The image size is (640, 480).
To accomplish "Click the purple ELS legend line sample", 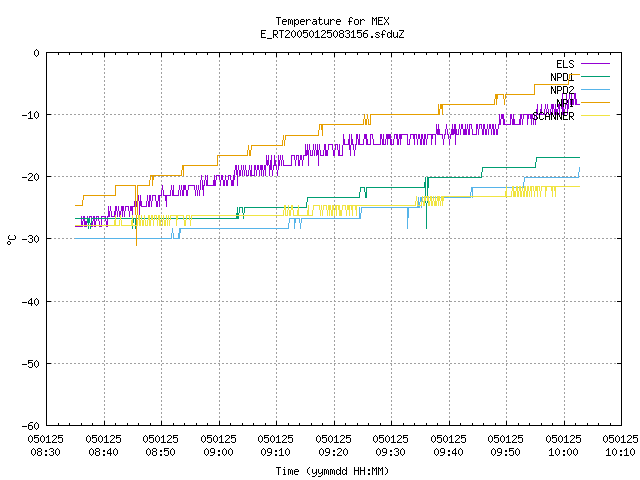I will [x=595, y=64].
